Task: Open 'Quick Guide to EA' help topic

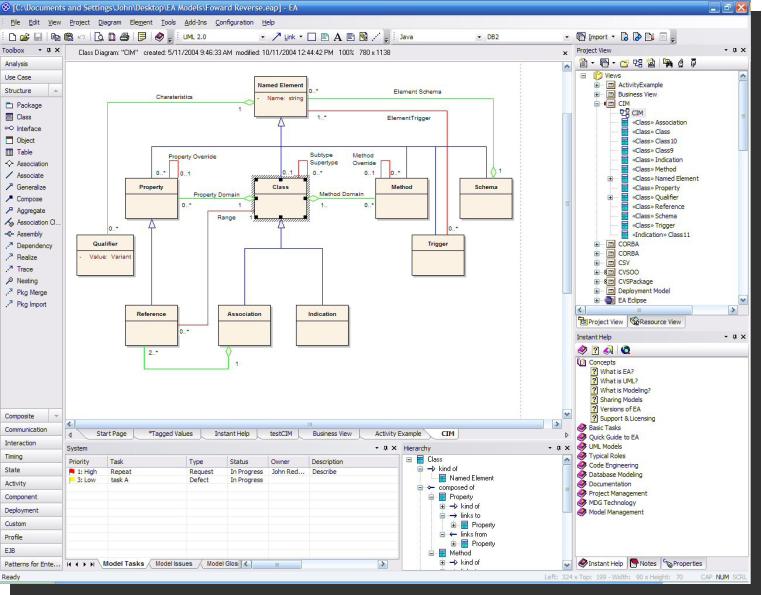Action: pyautogui.click(x=614, y=437)
